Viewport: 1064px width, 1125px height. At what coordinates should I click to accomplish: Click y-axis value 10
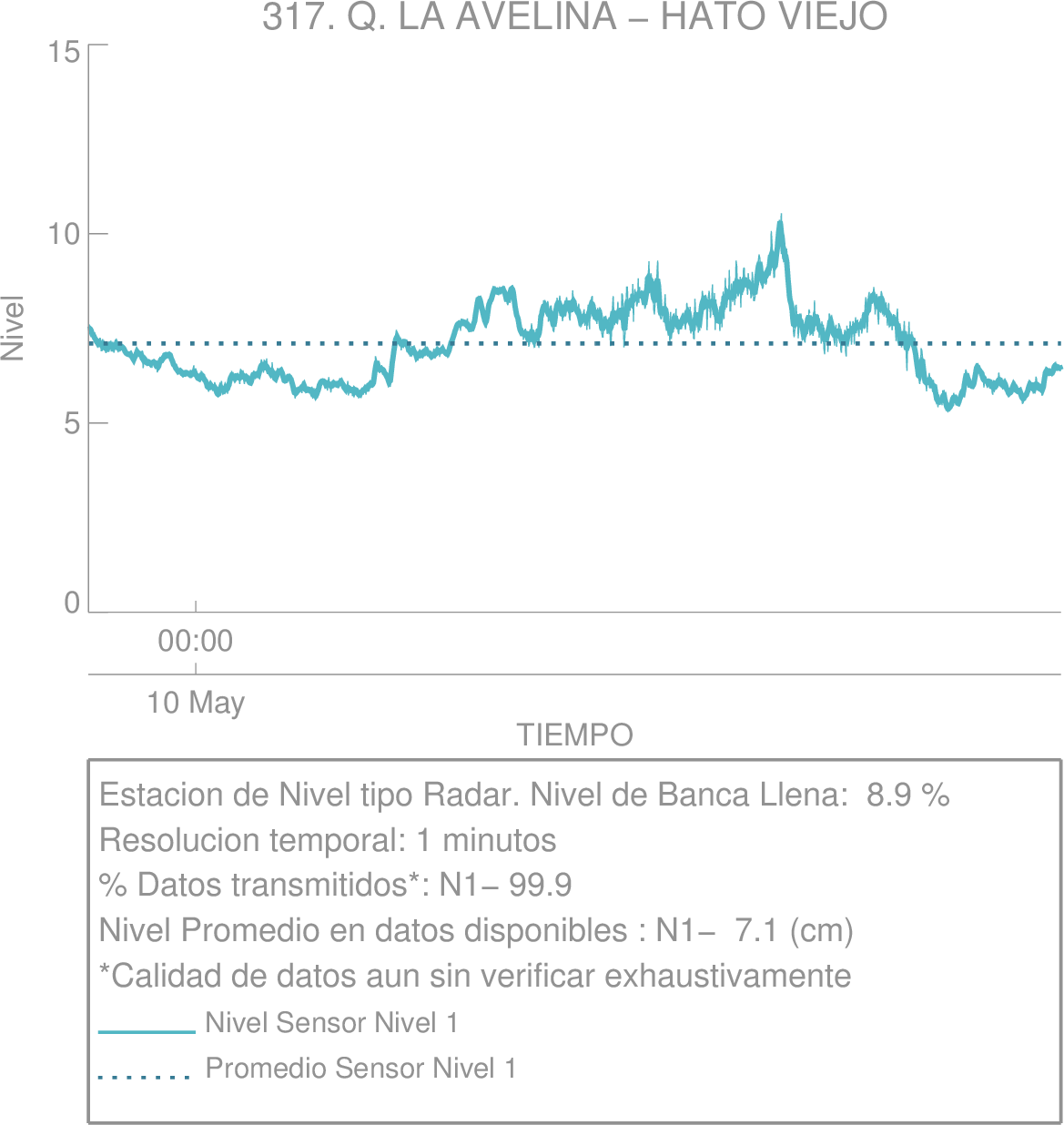(x=65, y=234)
